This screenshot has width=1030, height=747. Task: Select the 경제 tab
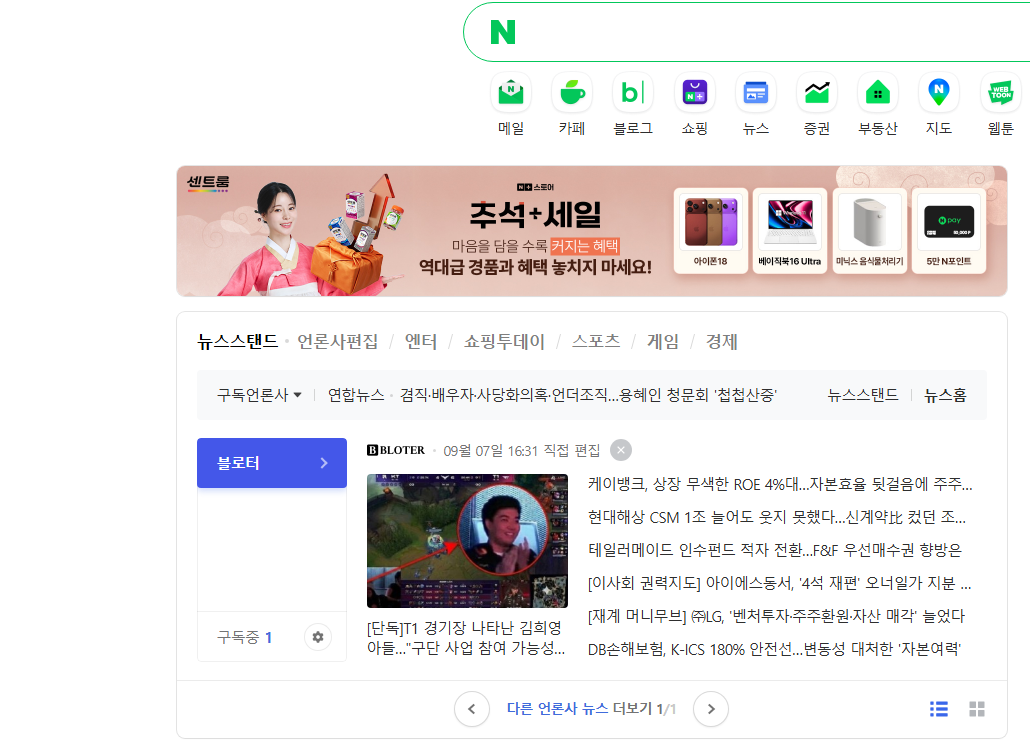[721, 342]
